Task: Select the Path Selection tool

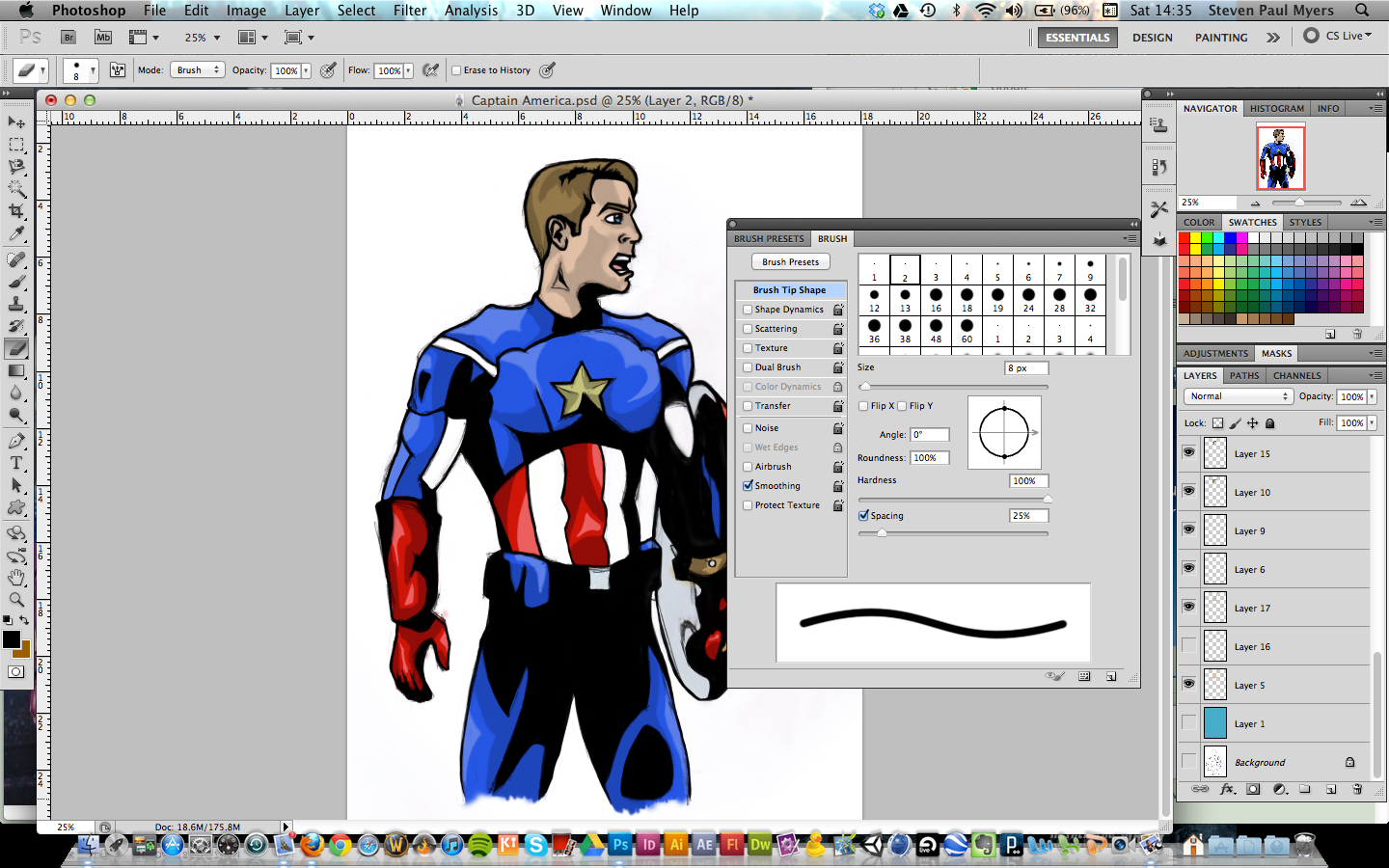Action: 16,486
